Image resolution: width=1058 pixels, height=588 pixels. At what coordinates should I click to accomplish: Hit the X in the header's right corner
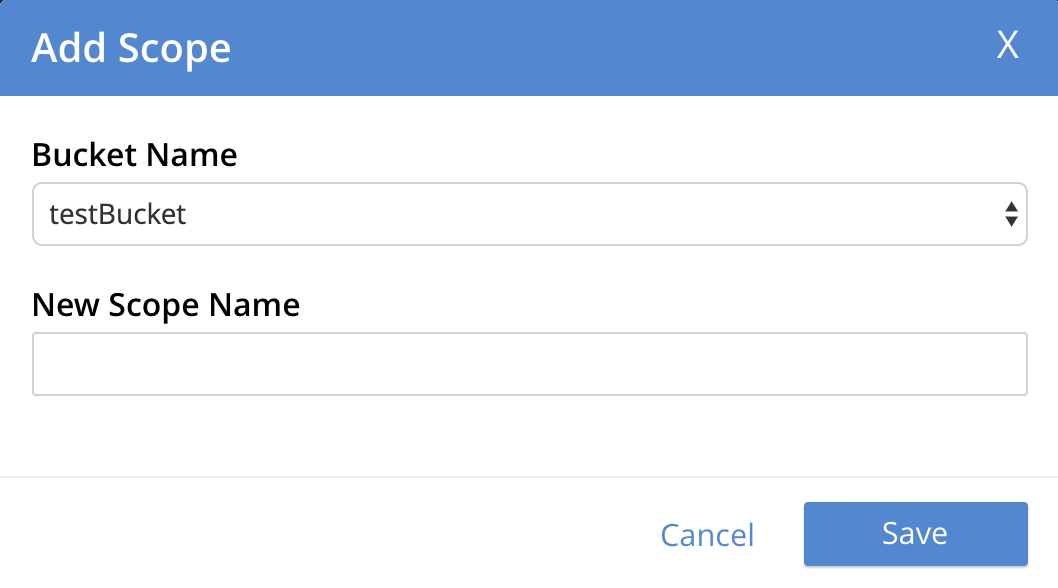(x=1007, y=46)
